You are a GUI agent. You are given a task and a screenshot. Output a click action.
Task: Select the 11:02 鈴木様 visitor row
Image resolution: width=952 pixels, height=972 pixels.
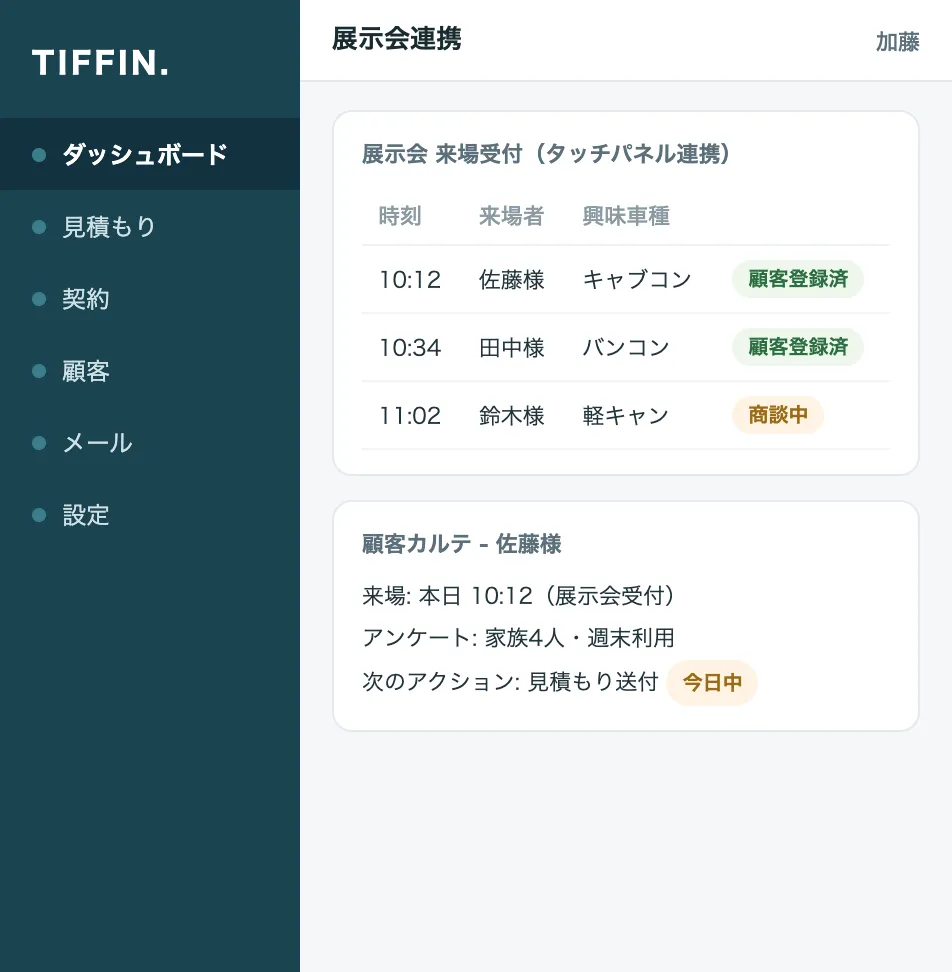pyautogui.click(x=626, y=415)
